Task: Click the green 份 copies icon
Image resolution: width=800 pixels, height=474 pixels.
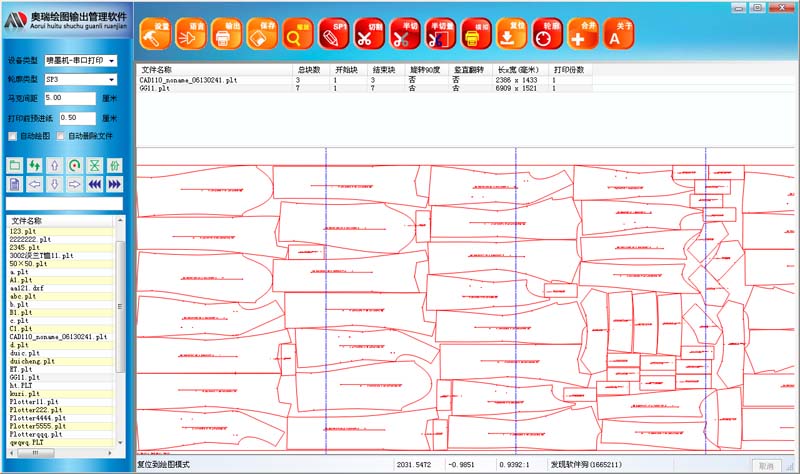Action: 114,165
